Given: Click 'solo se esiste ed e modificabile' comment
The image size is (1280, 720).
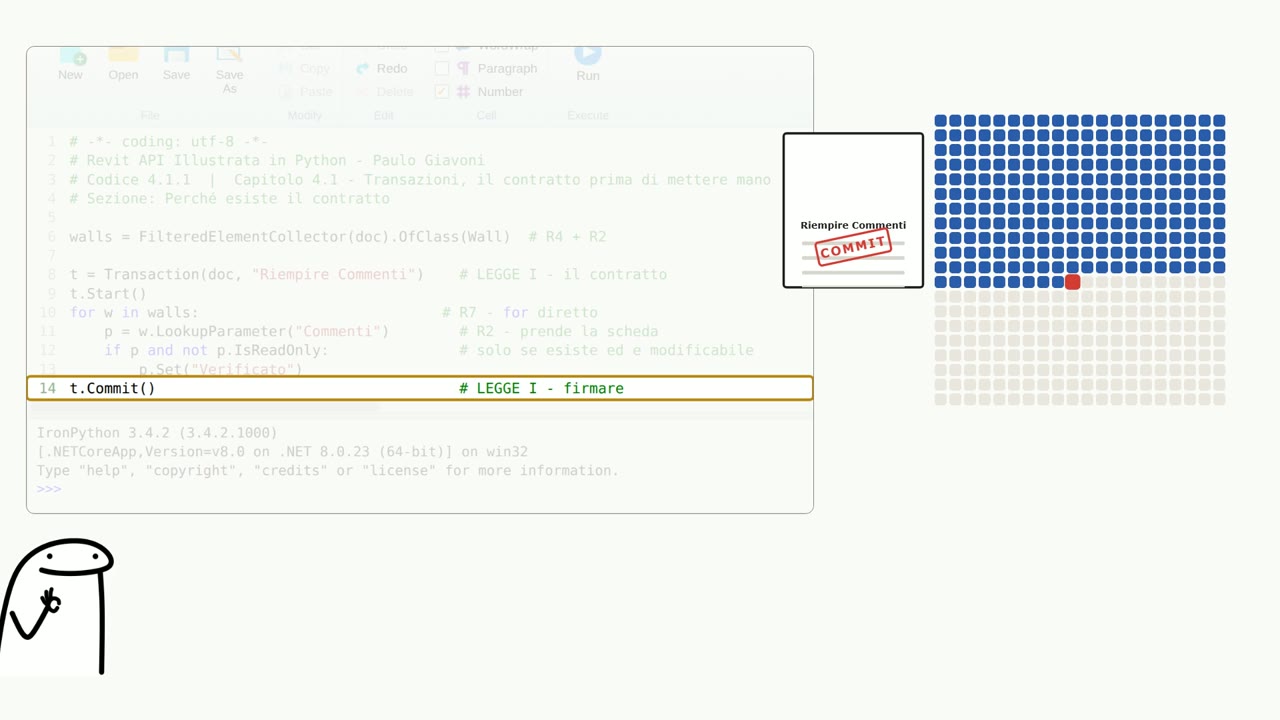Looking at the screenshot, I should [x=606, y=350].
